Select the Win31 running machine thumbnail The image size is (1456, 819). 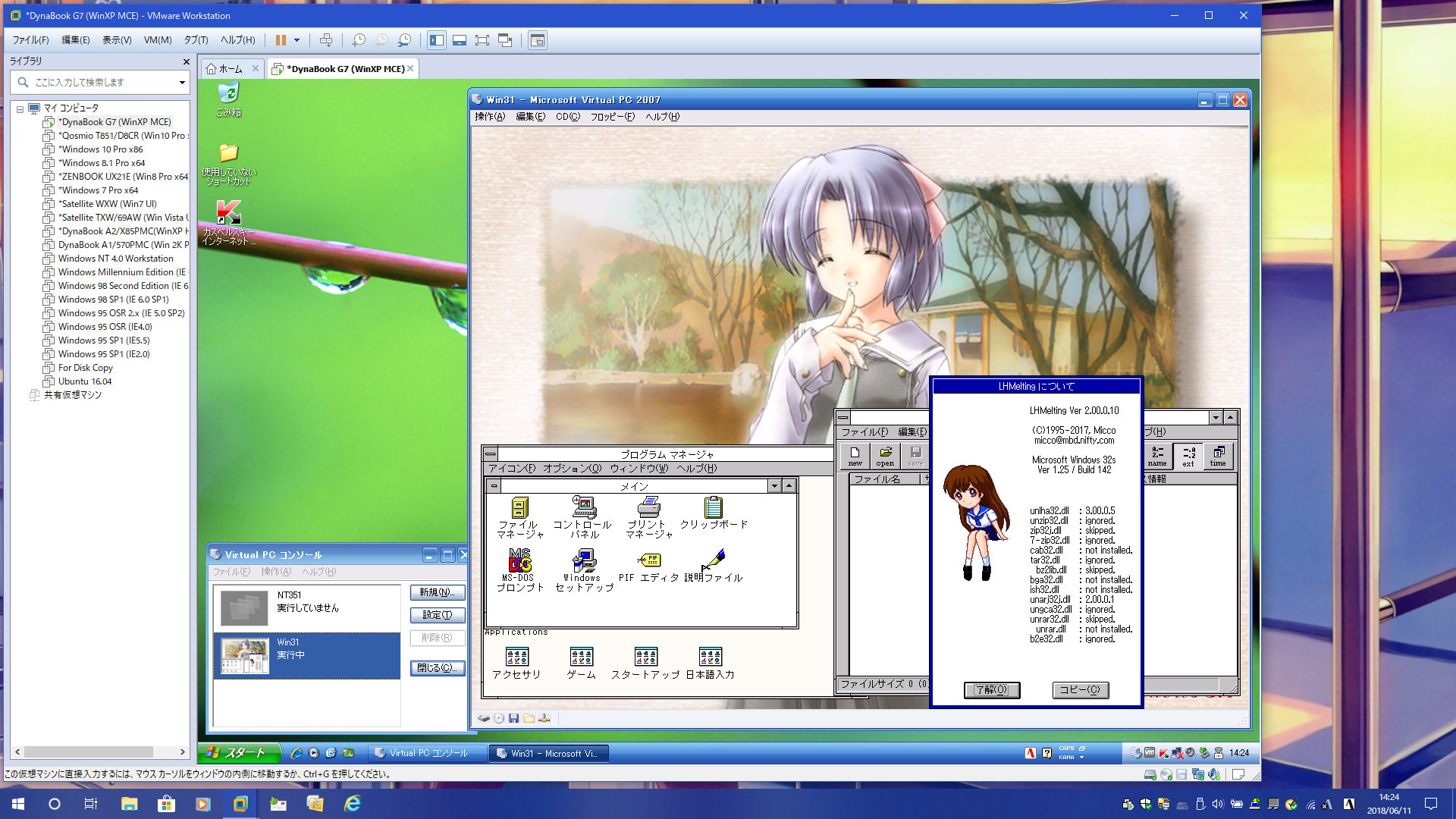coord(245,656)
